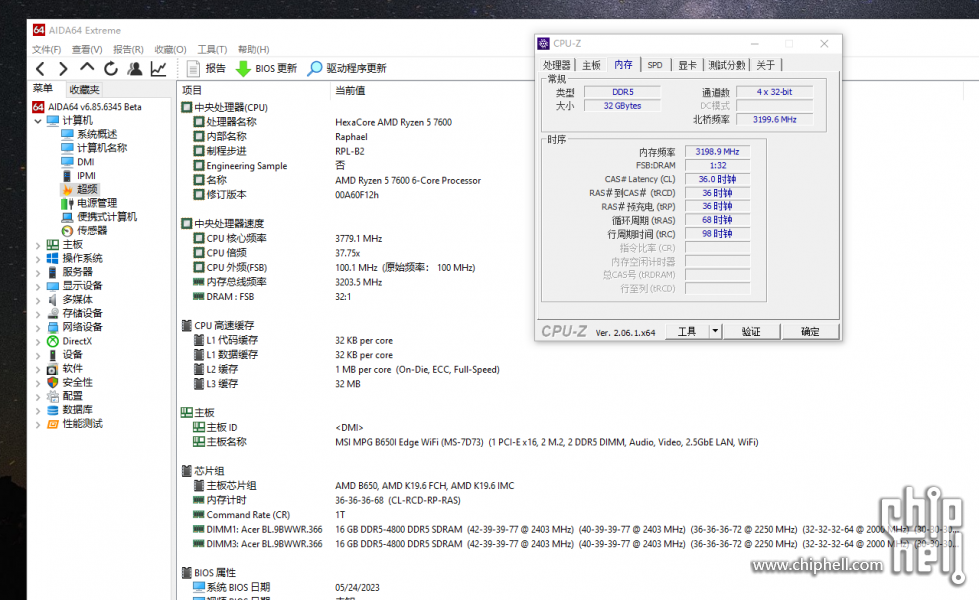Click the DDR5 type field in CPU-Z

coord(622,92)
